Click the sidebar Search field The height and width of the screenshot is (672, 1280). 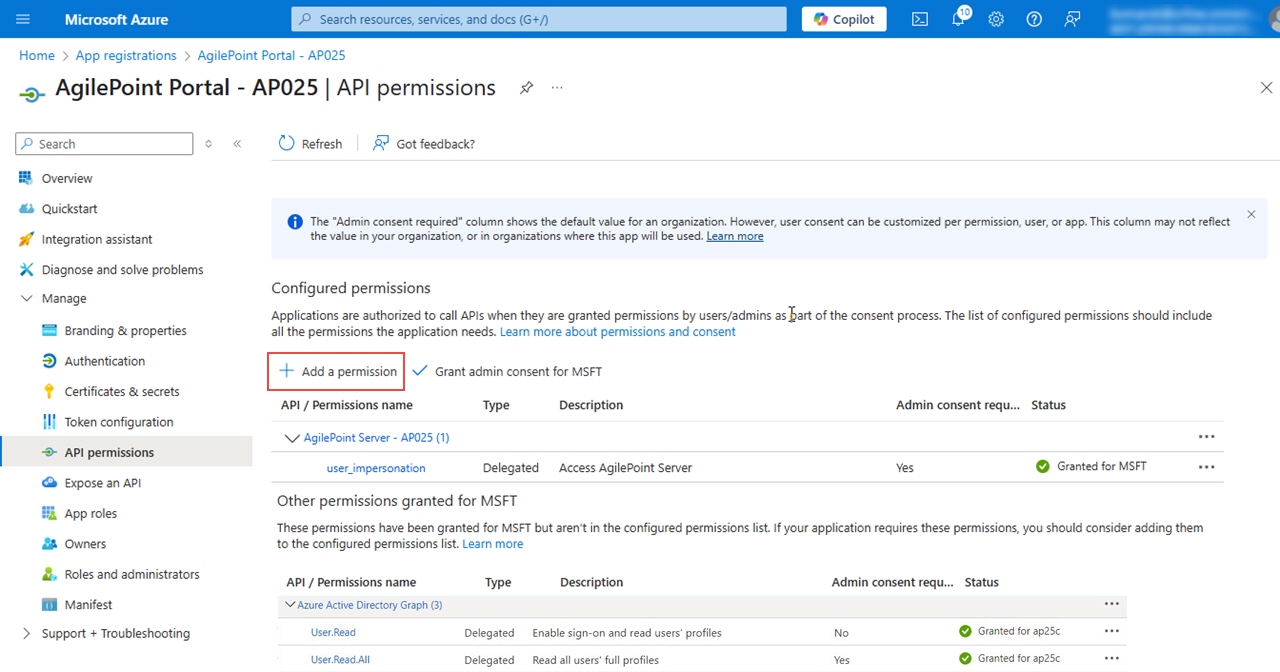104,144
